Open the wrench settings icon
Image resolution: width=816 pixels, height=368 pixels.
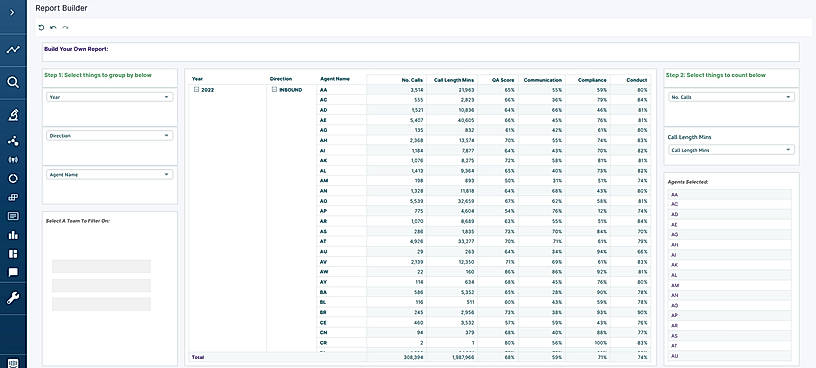tap(13, 298)
